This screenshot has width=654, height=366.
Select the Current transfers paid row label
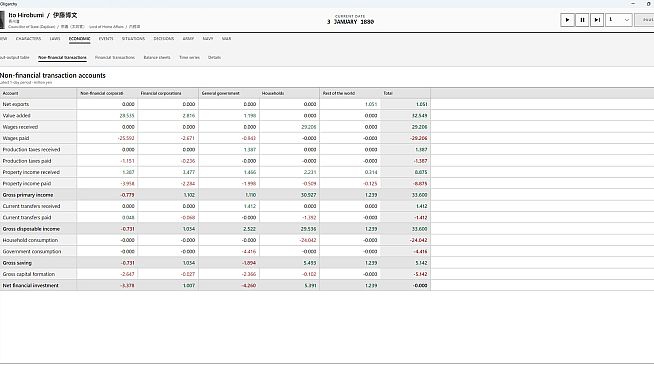tap(27, 218)
